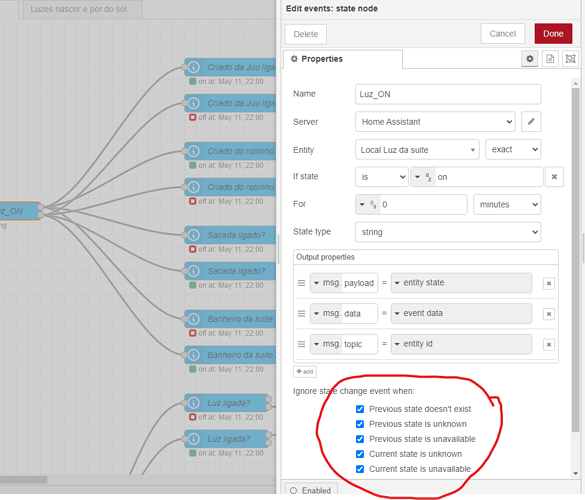This screenshot has width=585, height=500.
Task: Open node appearance icon
Action: coord(570,59)
